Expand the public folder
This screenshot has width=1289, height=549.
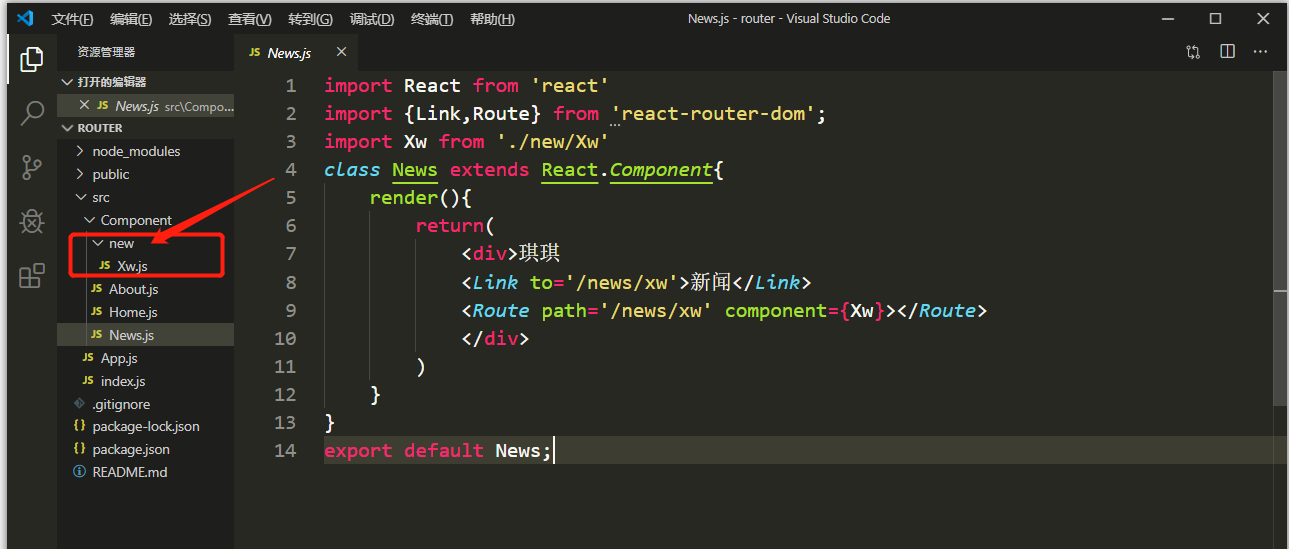(x=146, y=174)
